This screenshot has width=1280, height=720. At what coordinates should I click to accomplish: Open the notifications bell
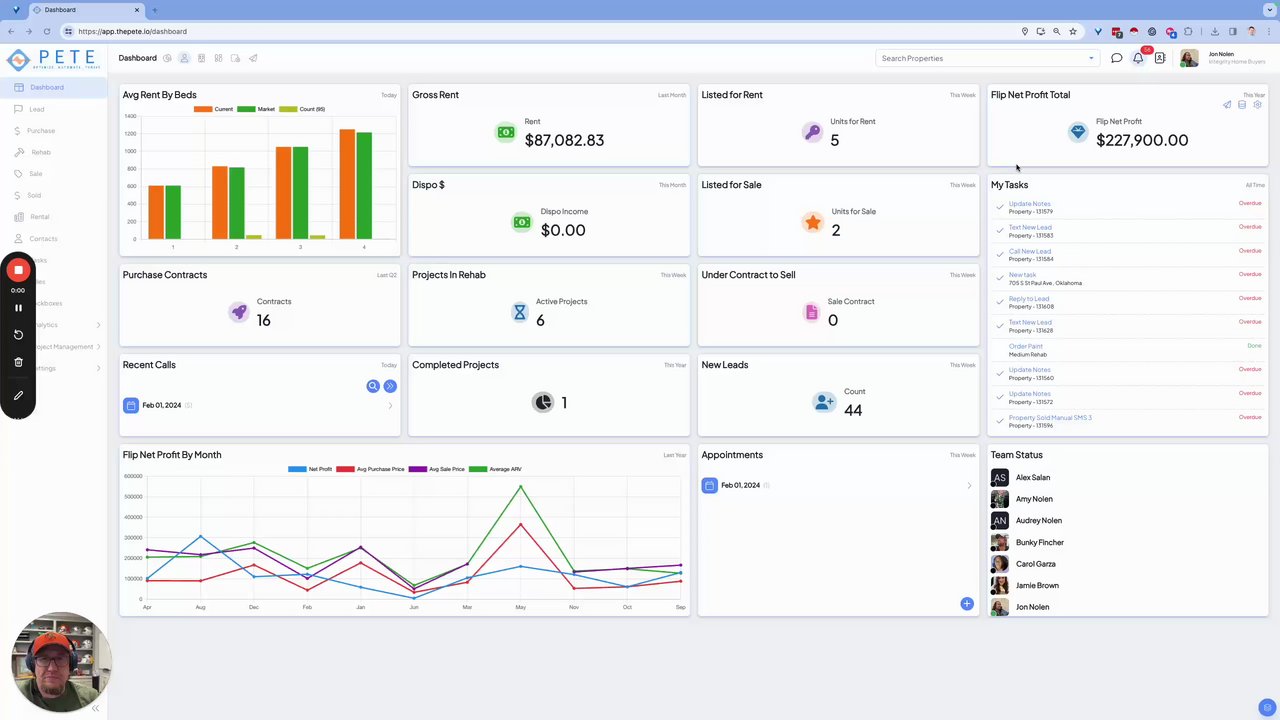coord(1138,58)
